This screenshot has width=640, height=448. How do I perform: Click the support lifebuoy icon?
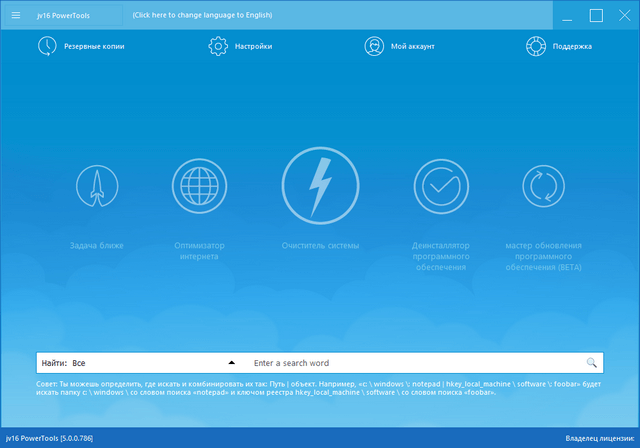[536, 46]
